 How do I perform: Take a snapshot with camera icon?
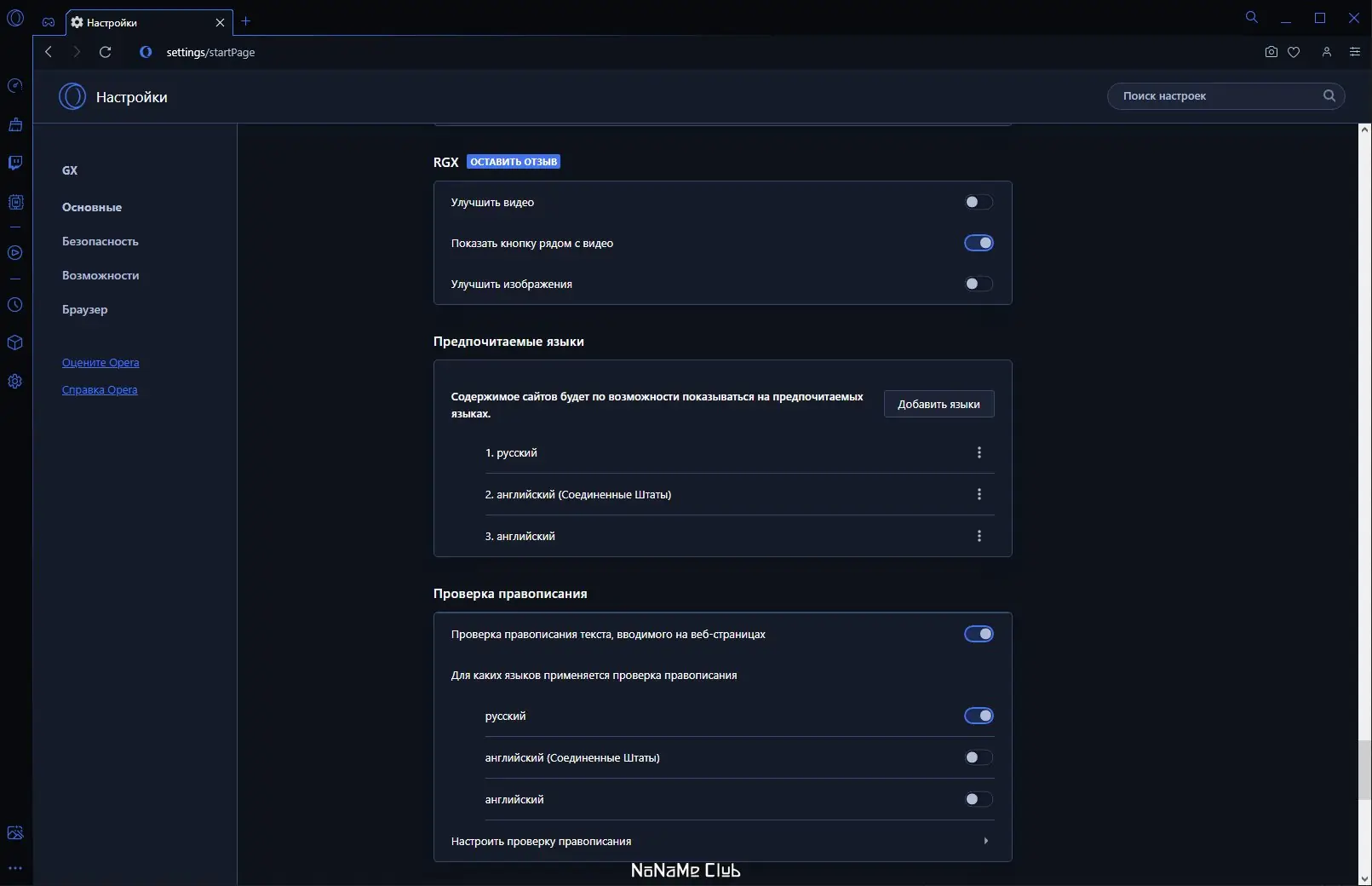click(1272, 52)
